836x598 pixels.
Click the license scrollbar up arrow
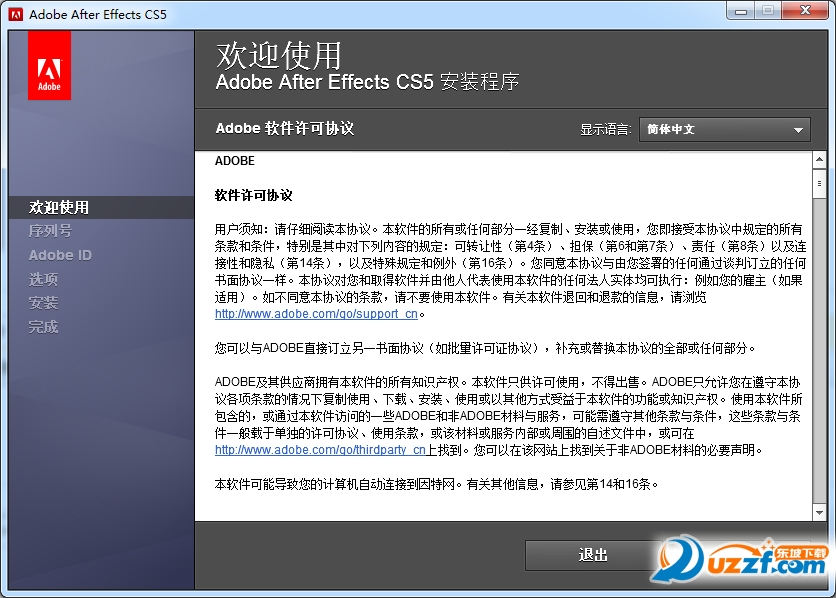click(819, 159)
